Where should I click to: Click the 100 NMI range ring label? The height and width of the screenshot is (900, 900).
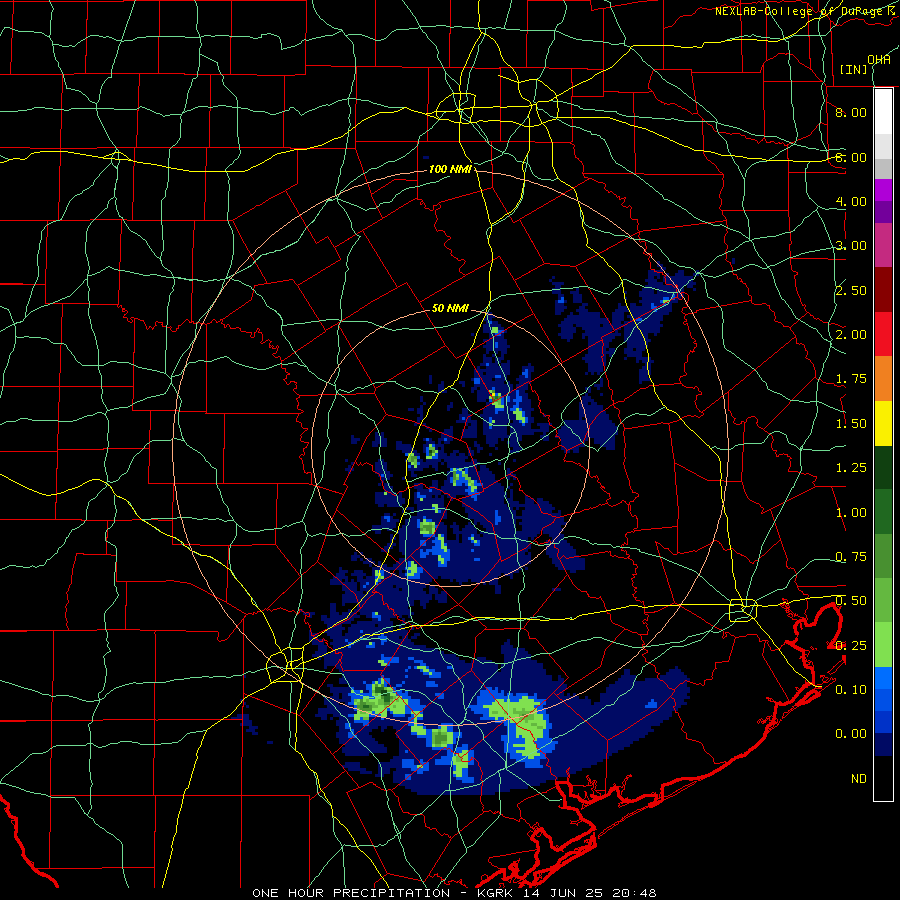click(x=450, y=169)
